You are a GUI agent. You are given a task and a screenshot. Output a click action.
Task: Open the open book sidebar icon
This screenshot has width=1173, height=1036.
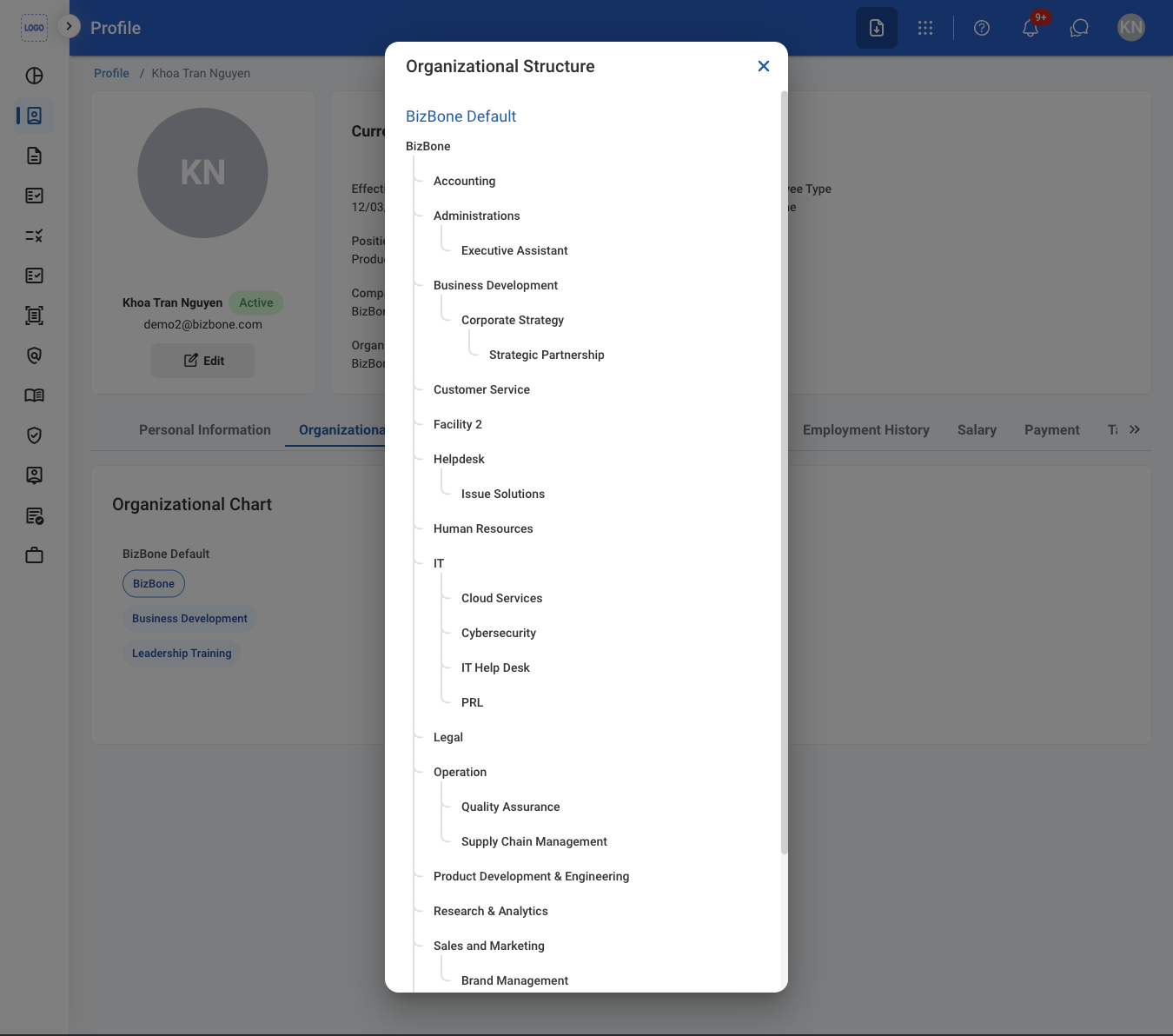(35, 395)
